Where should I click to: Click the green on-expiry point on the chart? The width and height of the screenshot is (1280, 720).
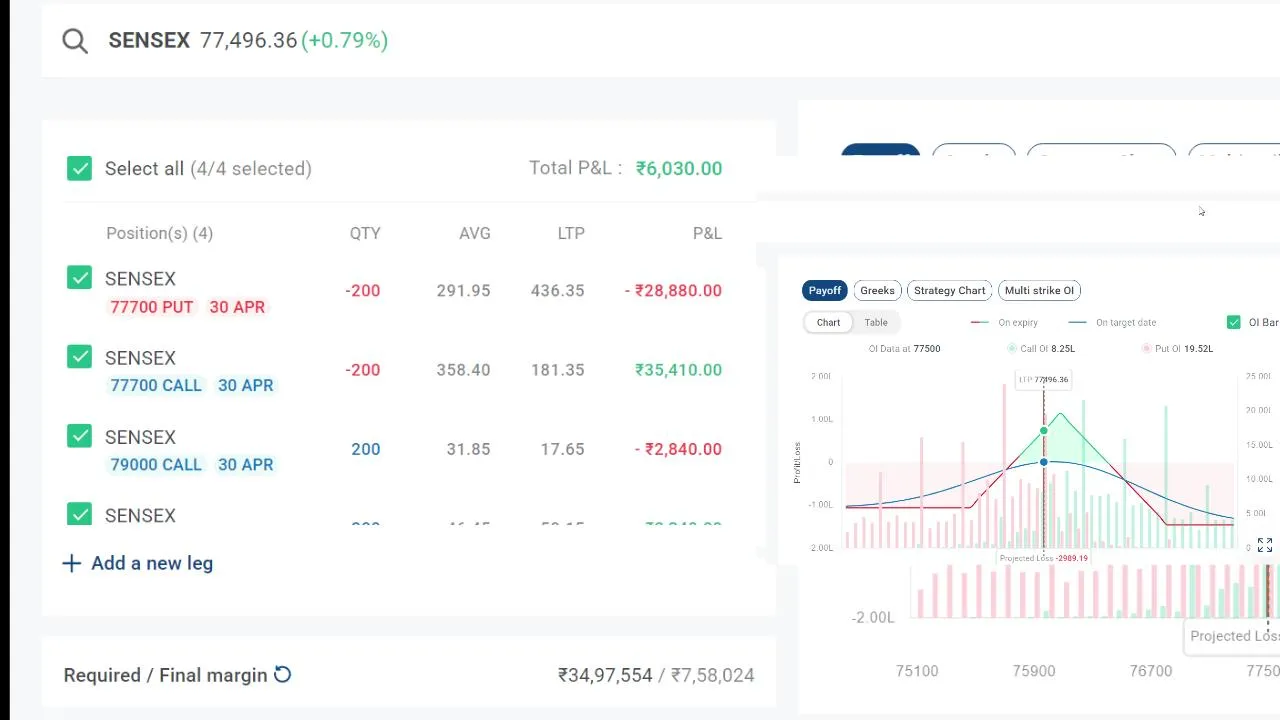[1044, 431]
